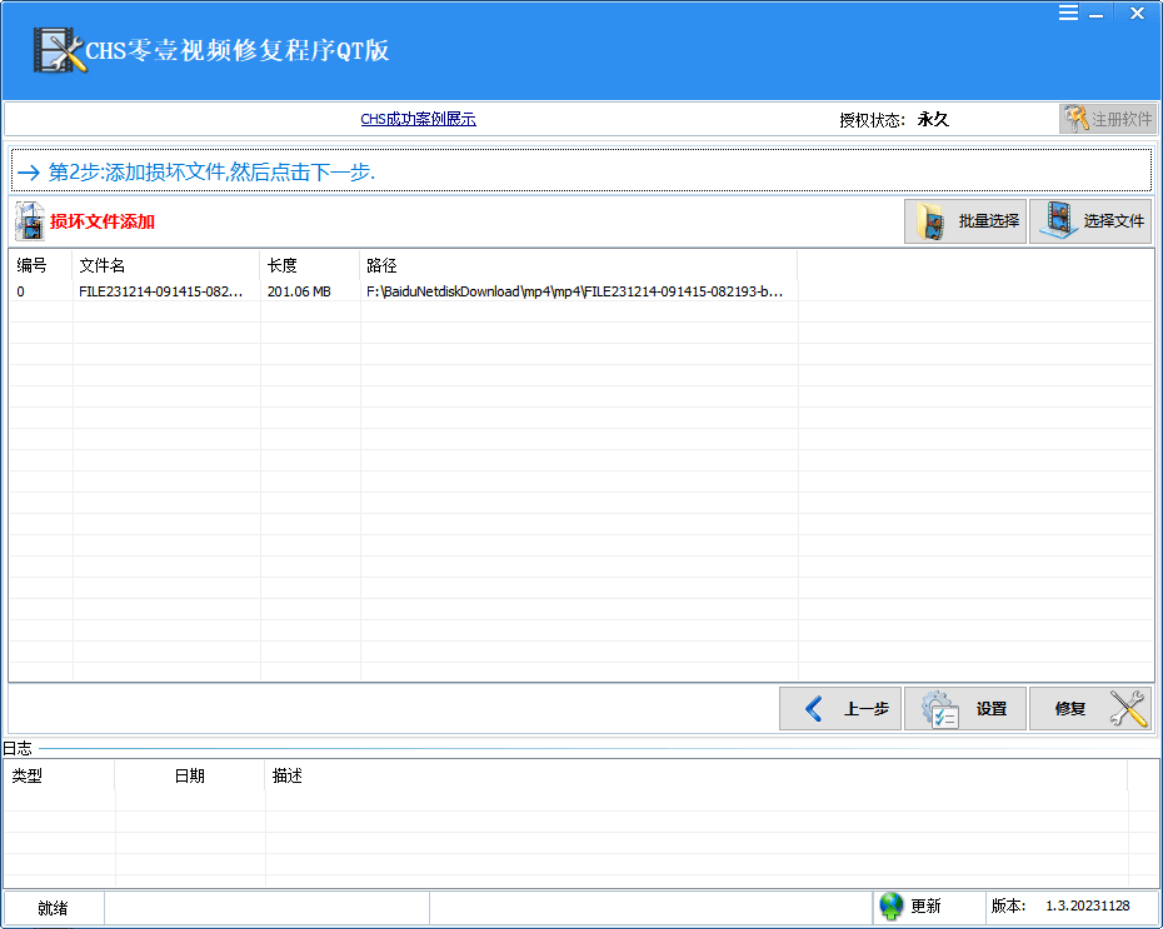Open the hamburger menu in title bar
Viewport: 1163px width, 929px height.
1068,13
